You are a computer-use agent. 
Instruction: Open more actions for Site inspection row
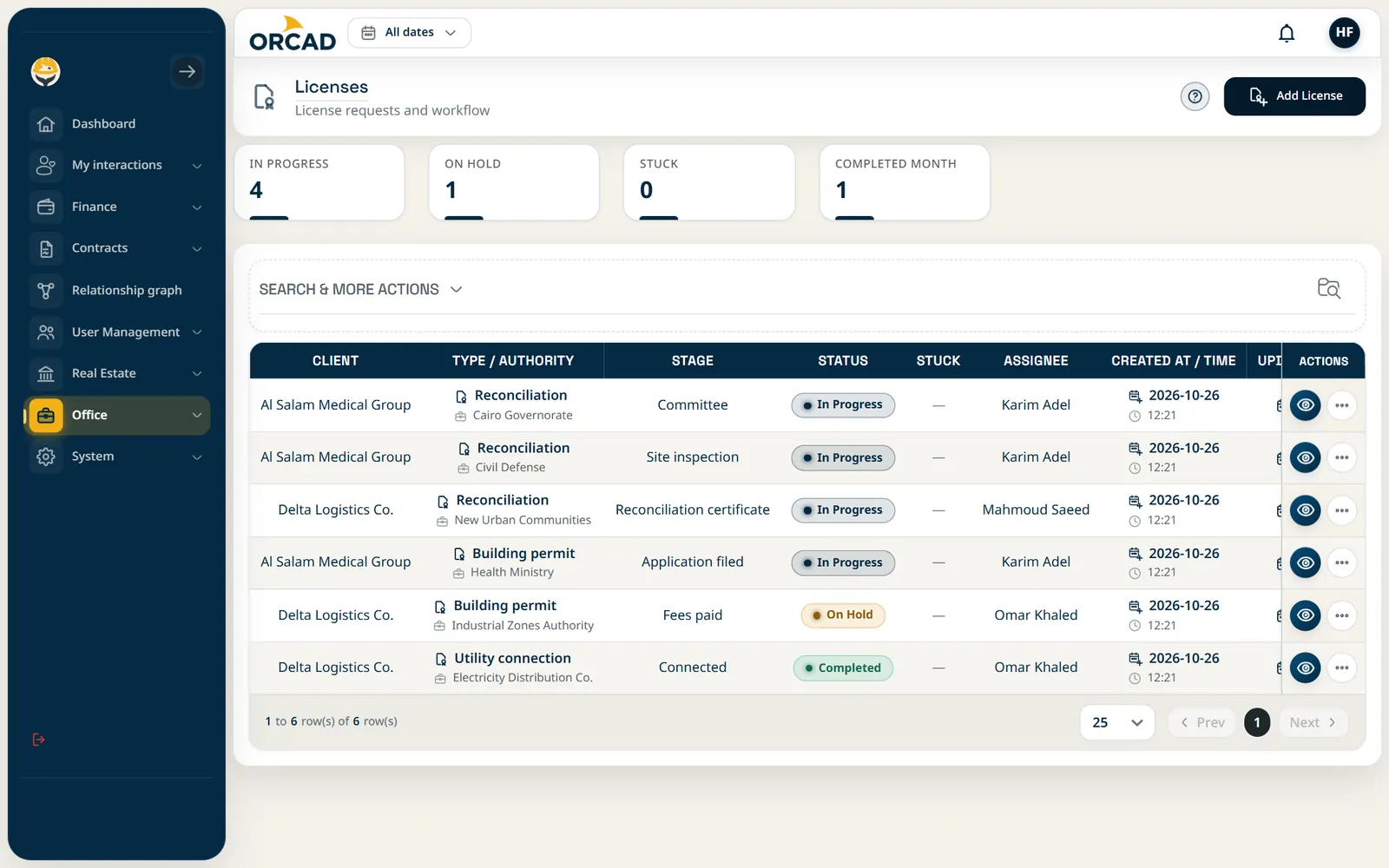1341,457
